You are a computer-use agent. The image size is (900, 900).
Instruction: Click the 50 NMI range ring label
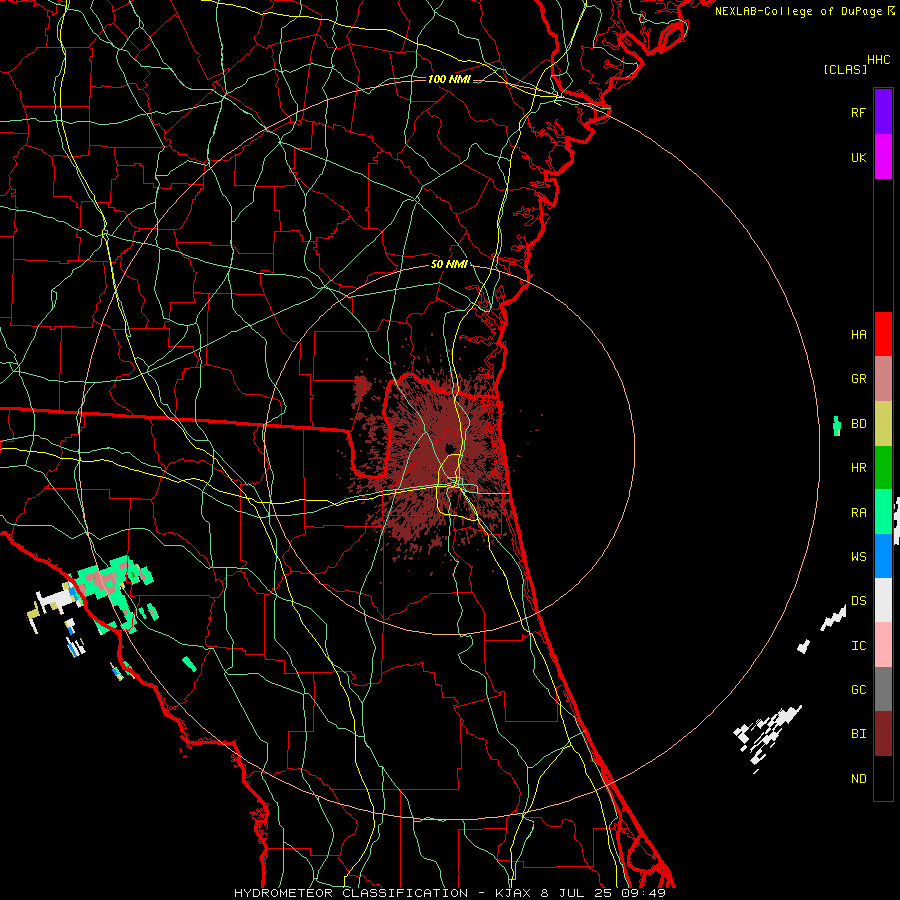tap(449, 264)
